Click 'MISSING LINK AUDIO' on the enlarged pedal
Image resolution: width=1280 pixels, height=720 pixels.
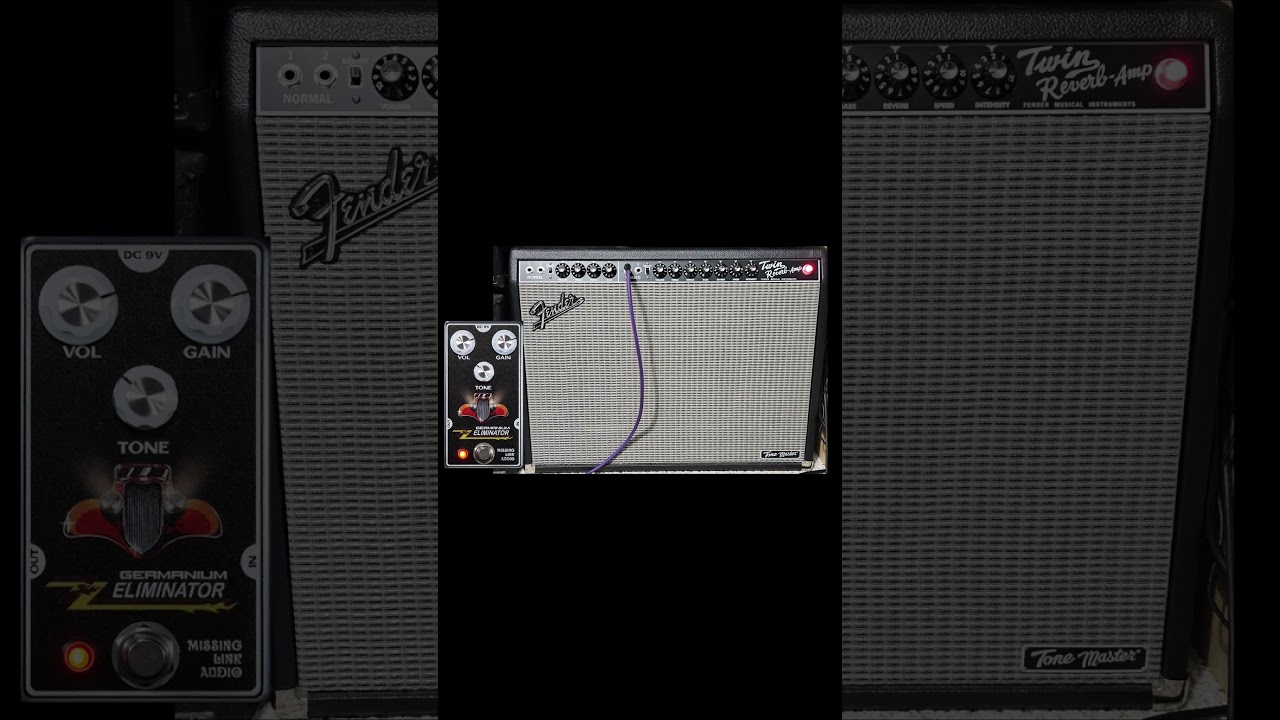[214, 659]
